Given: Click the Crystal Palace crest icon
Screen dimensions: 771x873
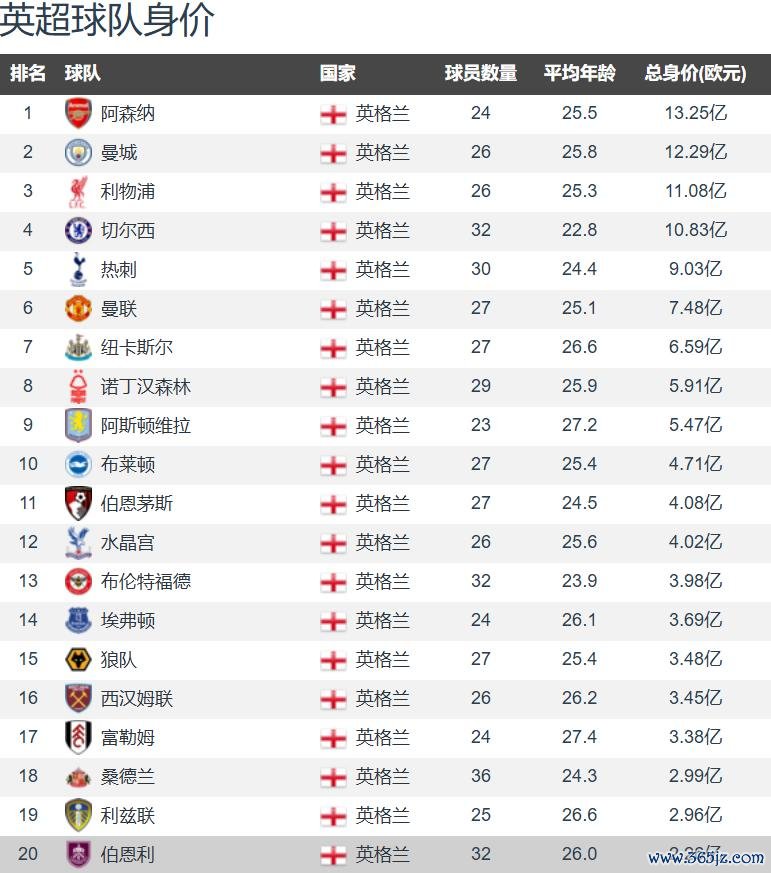Looking at the screenshot, I should [x=78, y=543].
